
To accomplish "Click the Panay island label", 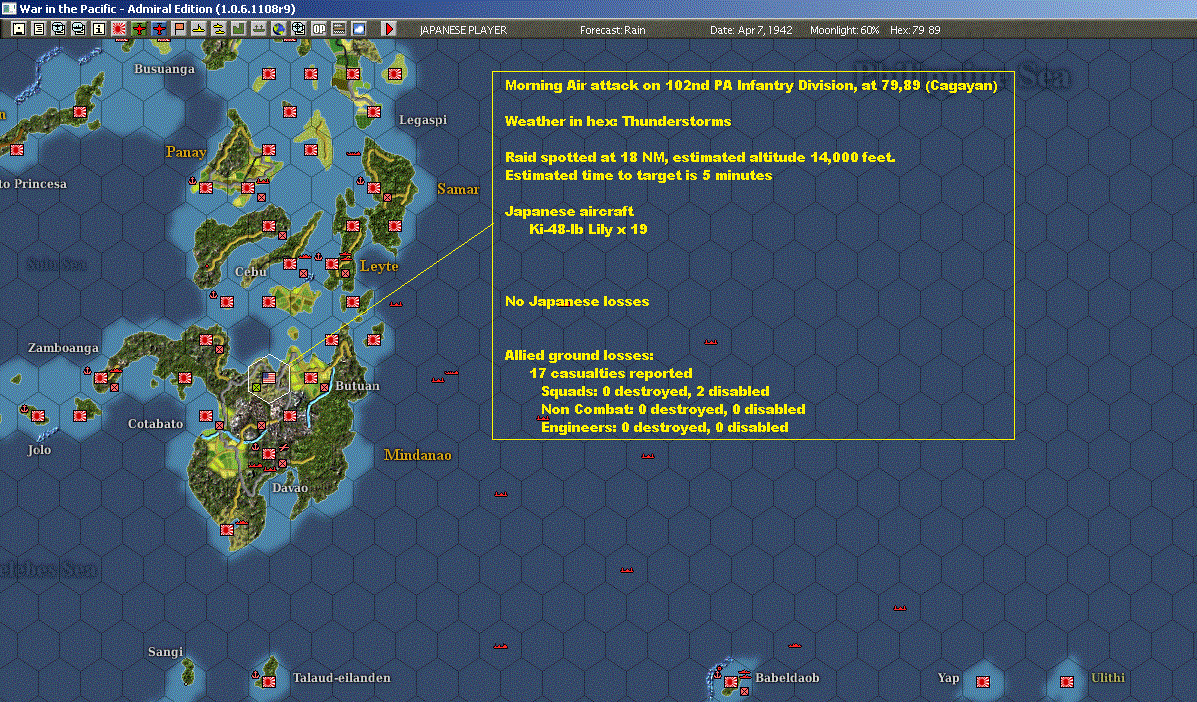I will 186,152.
